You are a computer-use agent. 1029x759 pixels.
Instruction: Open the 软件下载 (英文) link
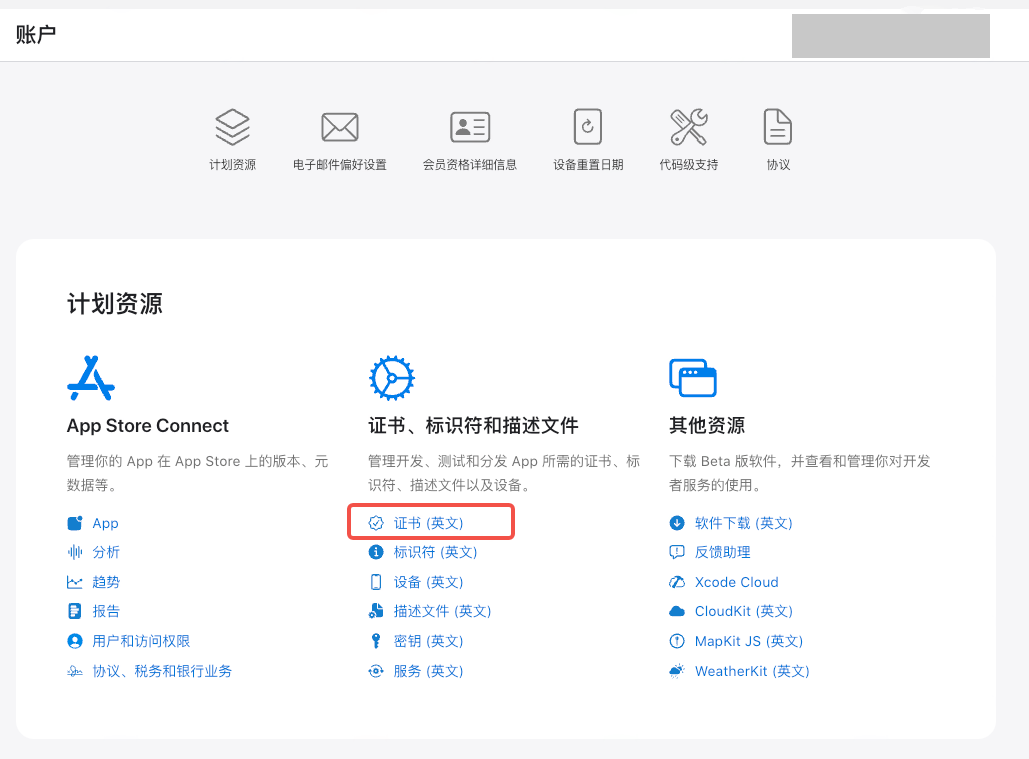tap(744, 523)
